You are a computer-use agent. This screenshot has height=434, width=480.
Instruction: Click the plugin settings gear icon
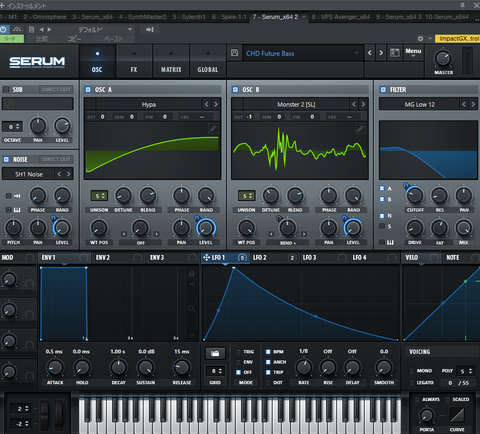click(x=420, y=39)
